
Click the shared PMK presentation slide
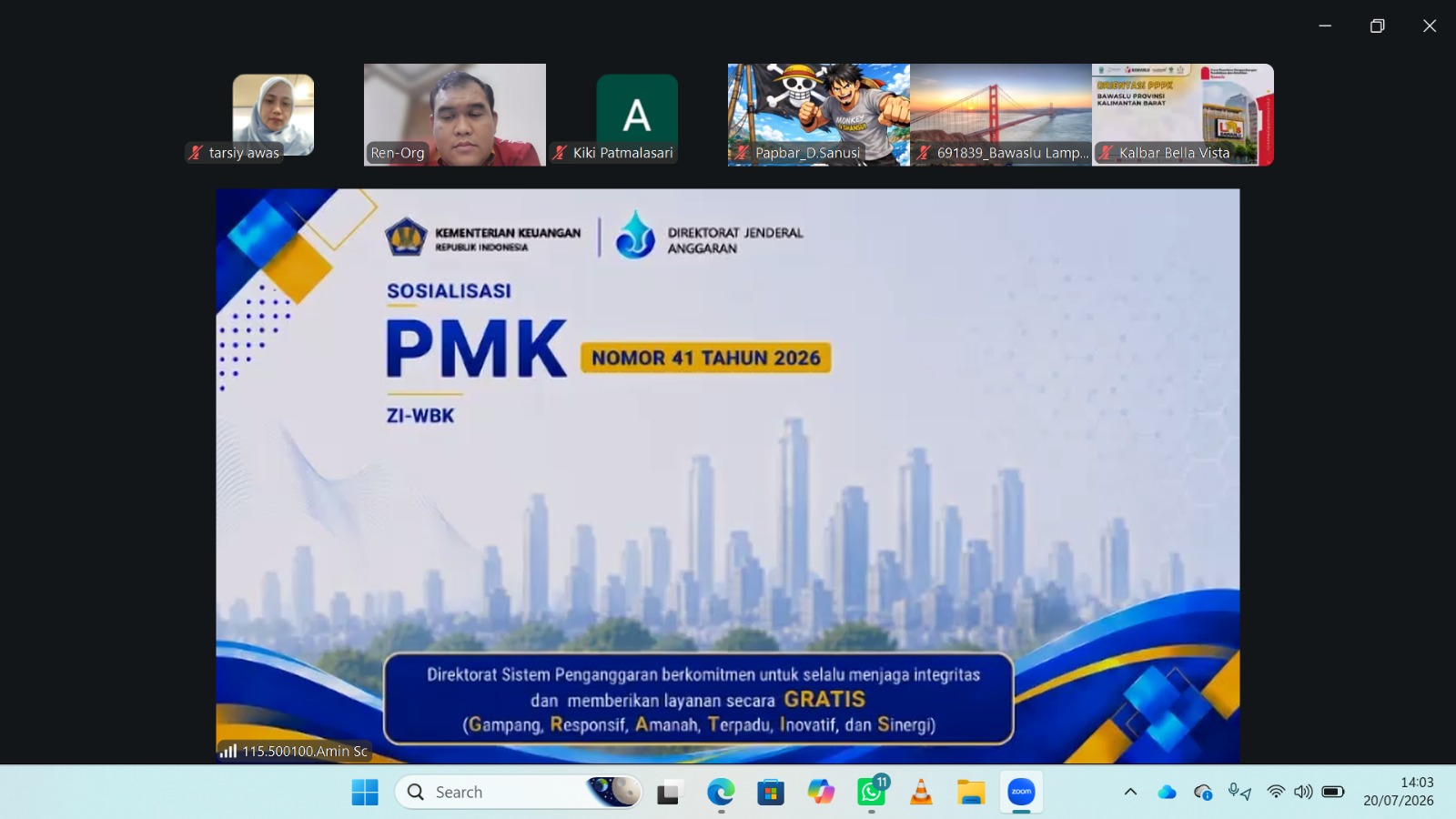[x=728, y=476]
